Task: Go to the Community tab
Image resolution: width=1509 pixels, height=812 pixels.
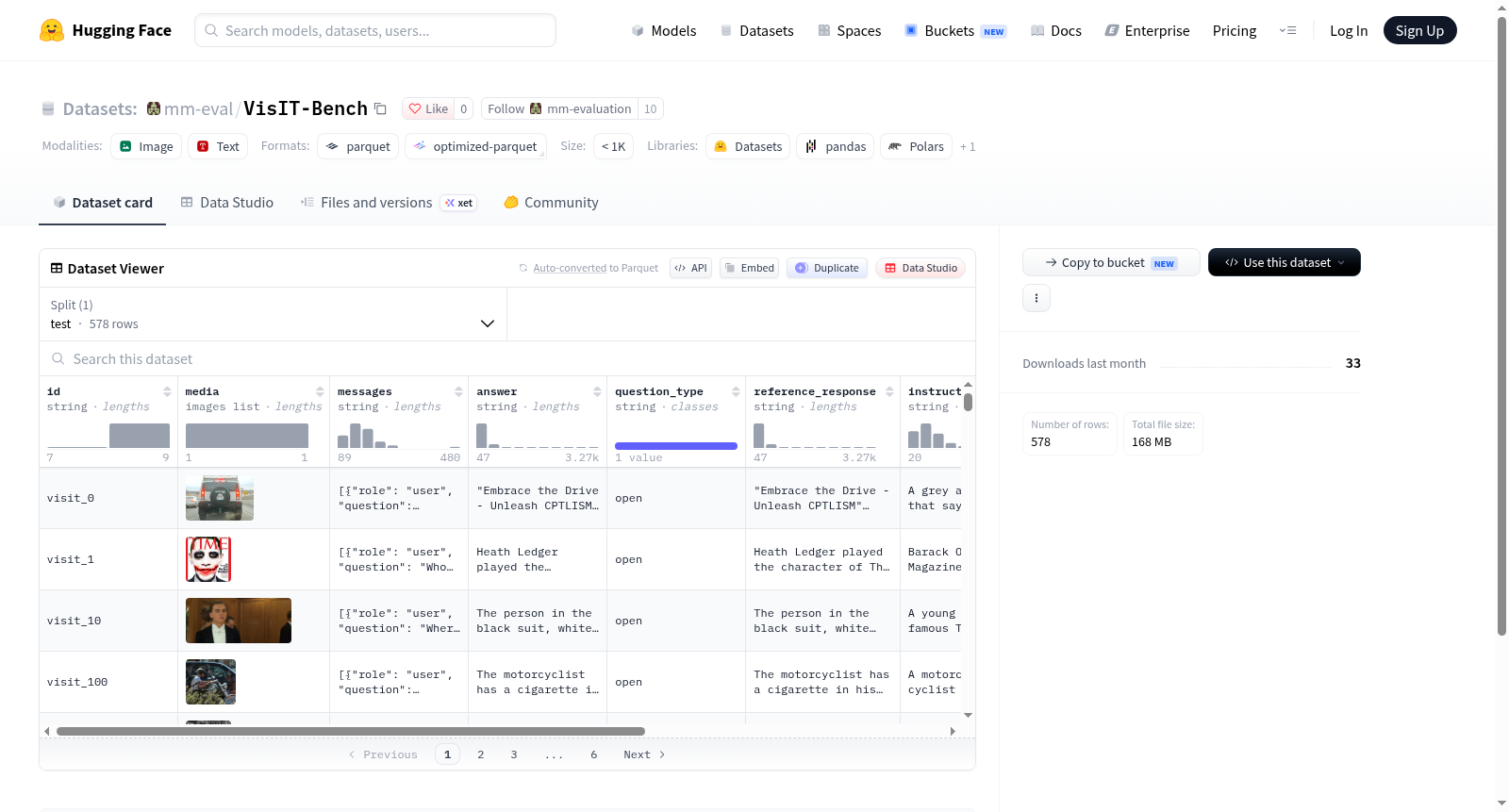Action: (551, 203)
